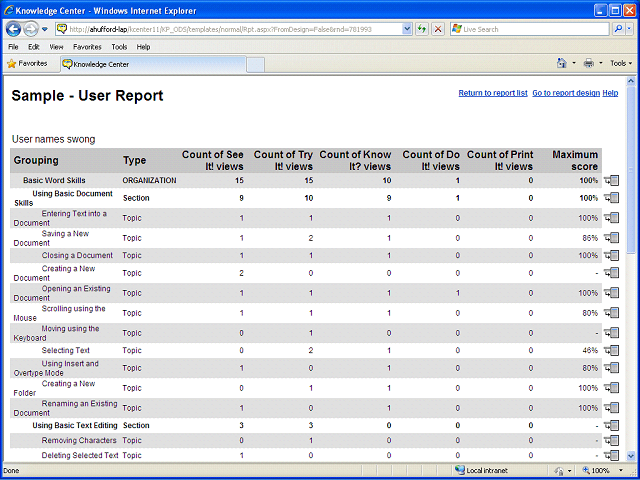640x480 pixels.
Task: Click the ORGANIZATION type cell
Action: [x=149, y=180]
